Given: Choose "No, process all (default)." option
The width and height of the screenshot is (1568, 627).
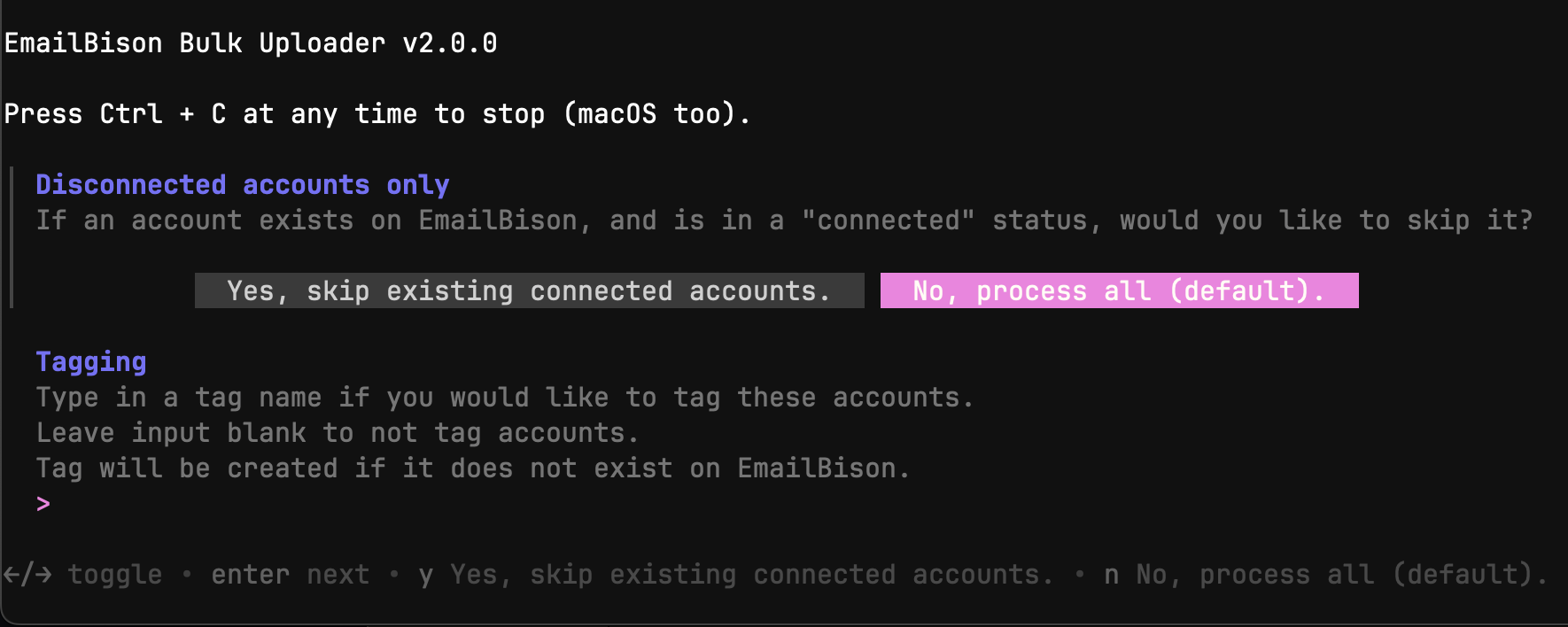Looking at the screenshot, I should click(1119, 290).
